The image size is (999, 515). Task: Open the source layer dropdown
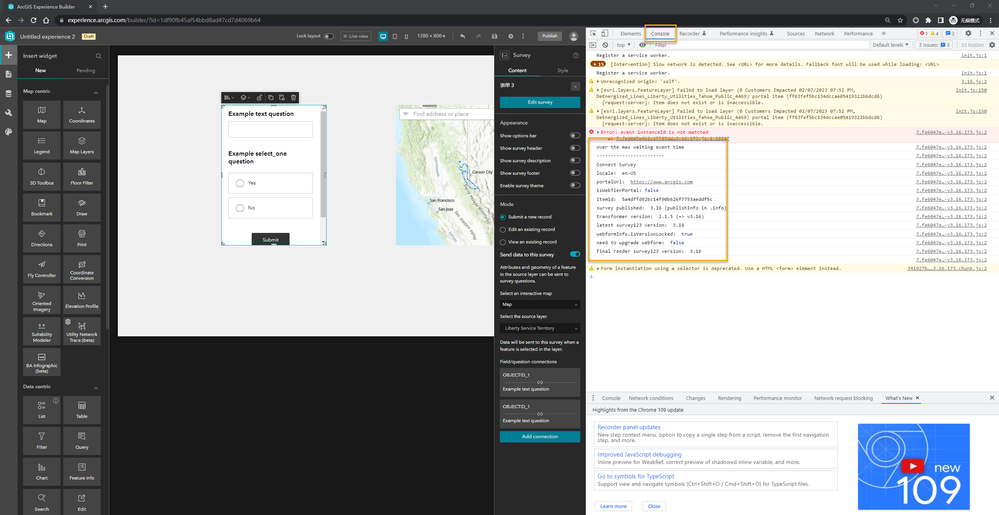click(540, 328)
